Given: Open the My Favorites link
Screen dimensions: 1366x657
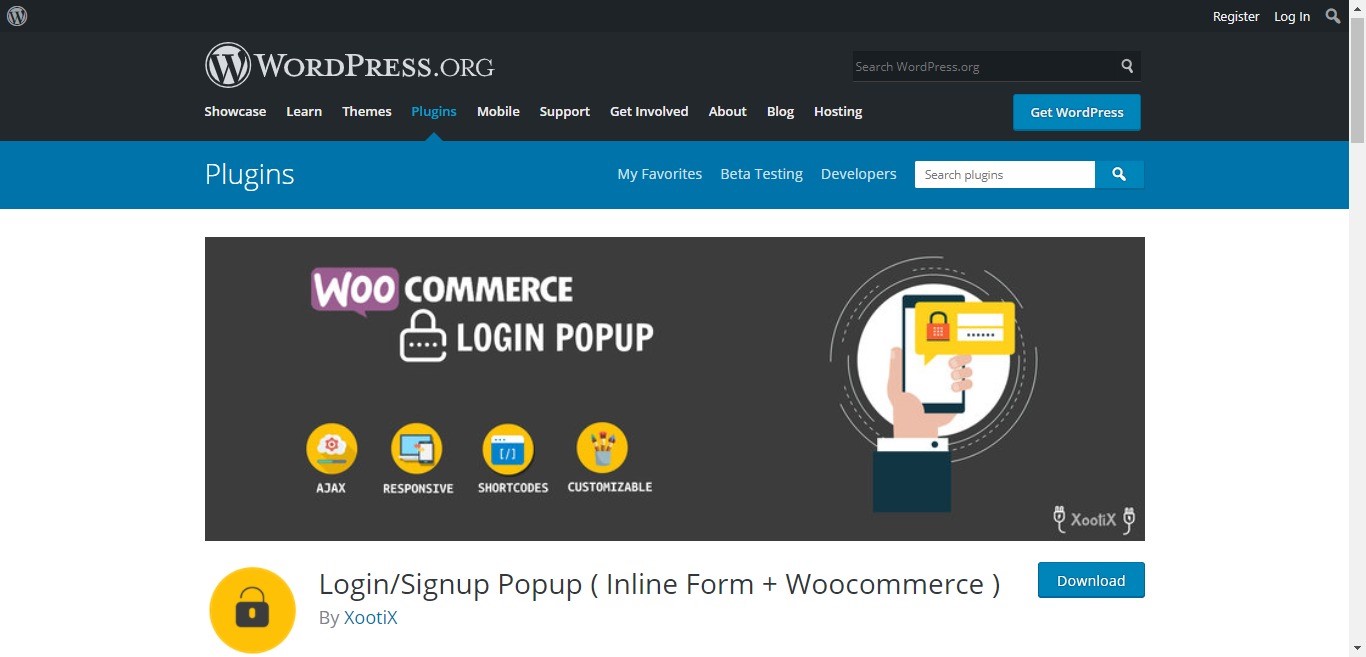Looking at the screenshot, I should click(660, 174).
